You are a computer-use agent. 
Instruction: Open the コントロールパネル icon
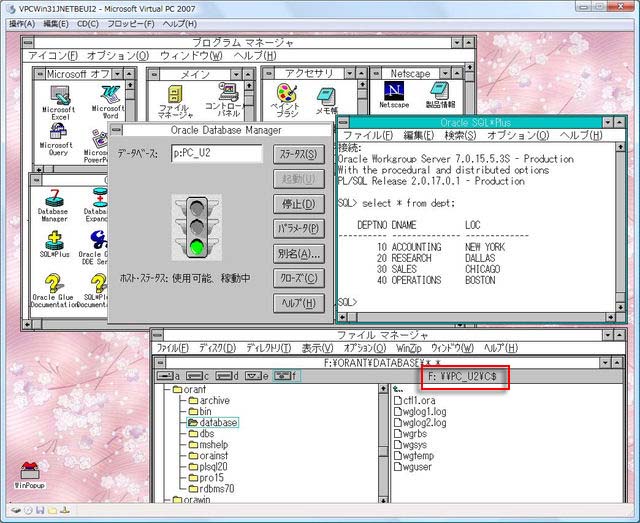click(227, 100)
